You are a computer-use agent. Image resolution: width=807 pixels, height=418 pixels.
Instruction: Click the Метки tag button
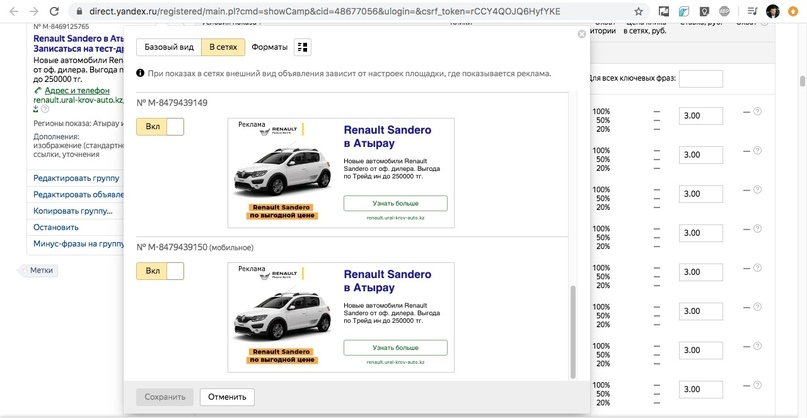[39, 270]
